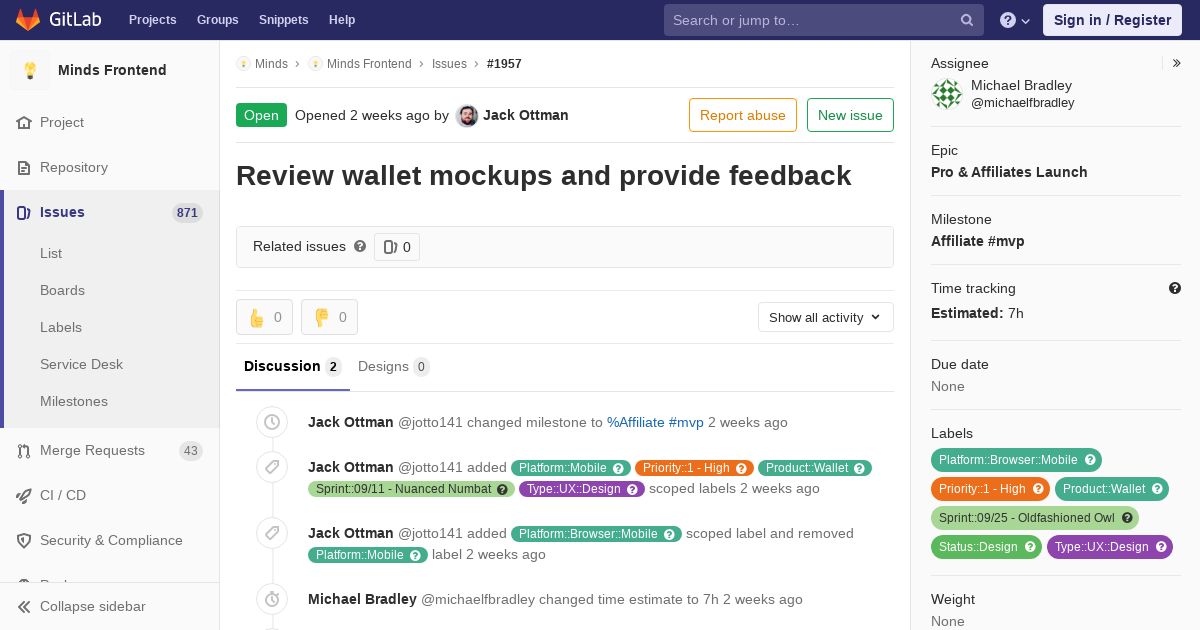Click the Issues breadcrumb link
1200x630 pixels.
pos(449,64)
